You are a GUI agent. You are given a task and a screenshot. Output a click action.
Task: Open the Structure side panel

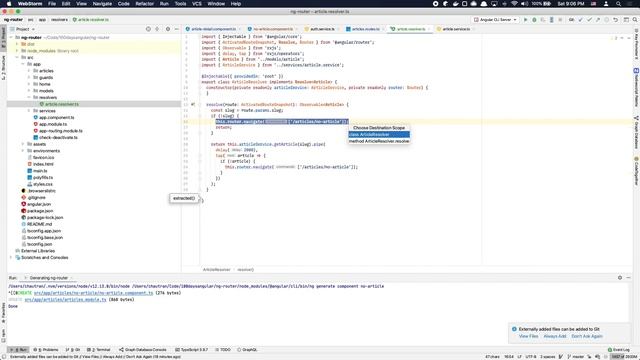[3, 67]
